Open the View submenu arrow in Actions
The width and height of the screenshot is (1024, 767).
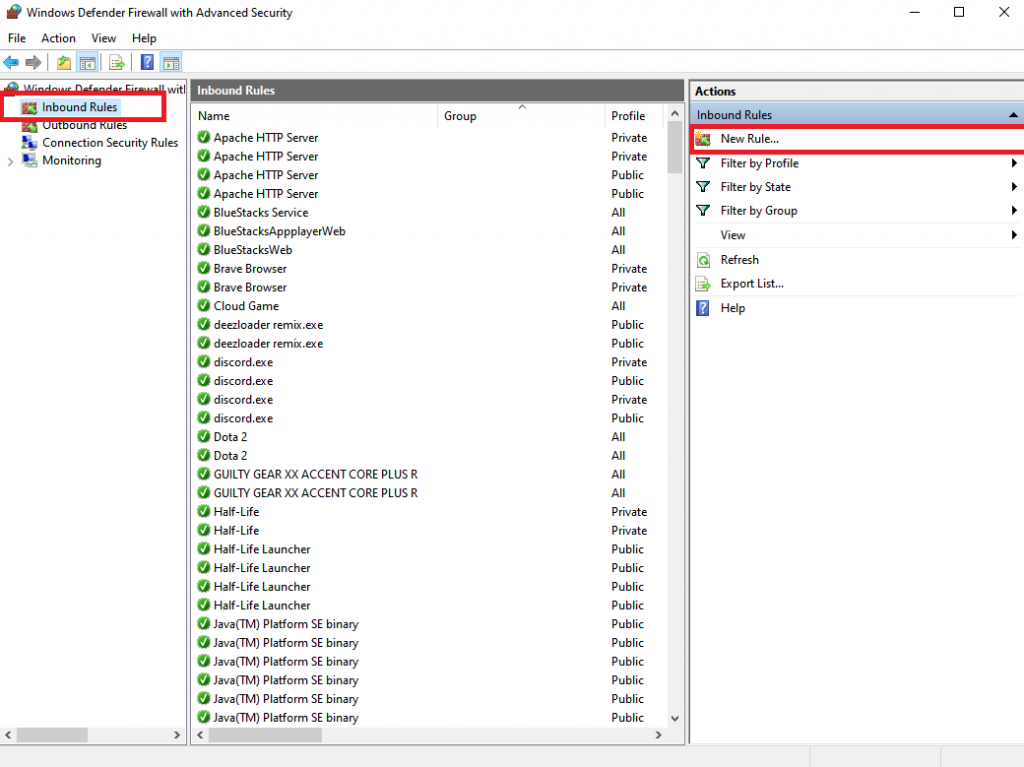(x=1014, y=235)
